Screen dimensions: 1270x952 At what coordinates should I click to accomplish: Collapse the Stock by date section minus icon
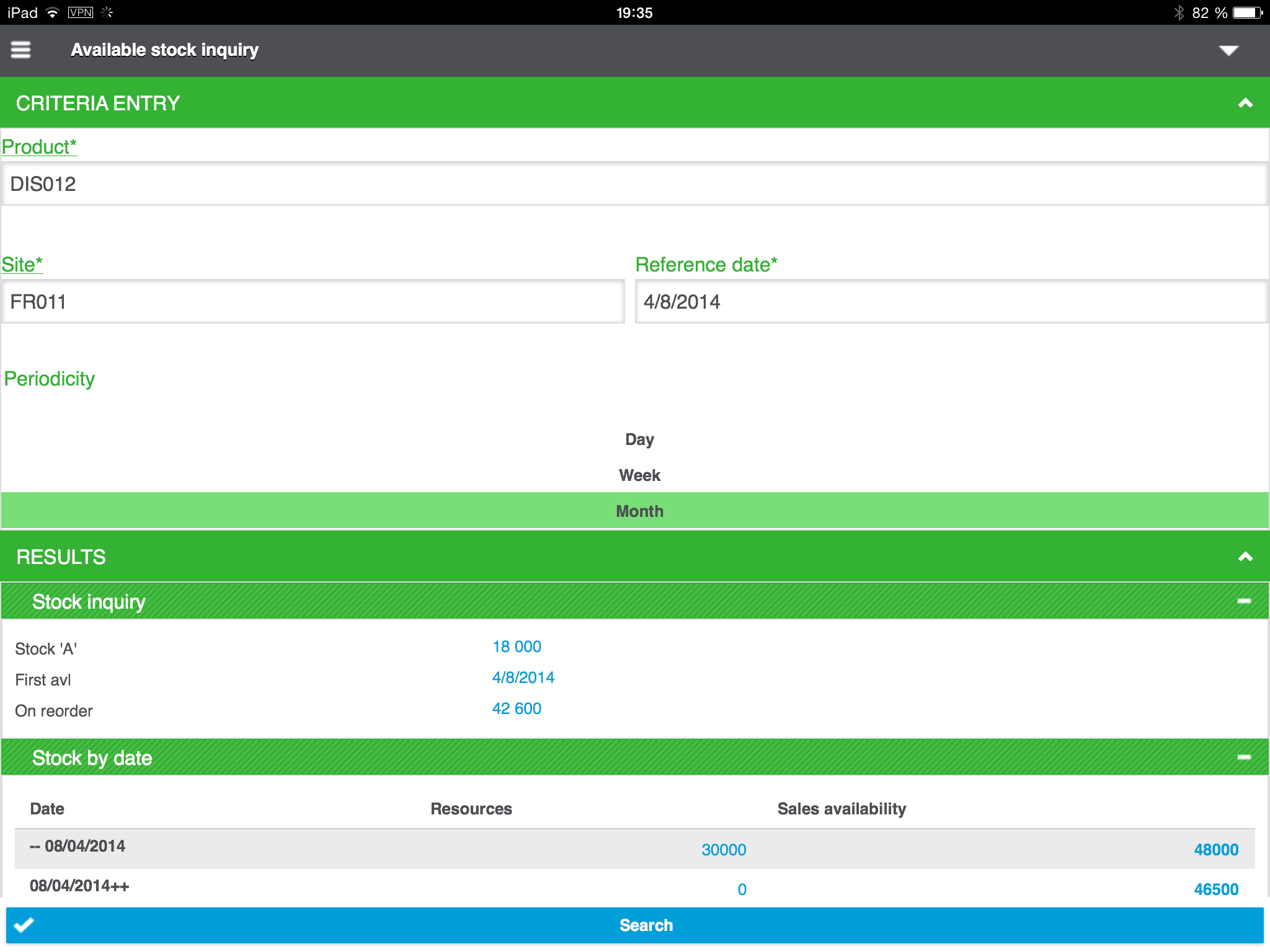pos(1245,757)
